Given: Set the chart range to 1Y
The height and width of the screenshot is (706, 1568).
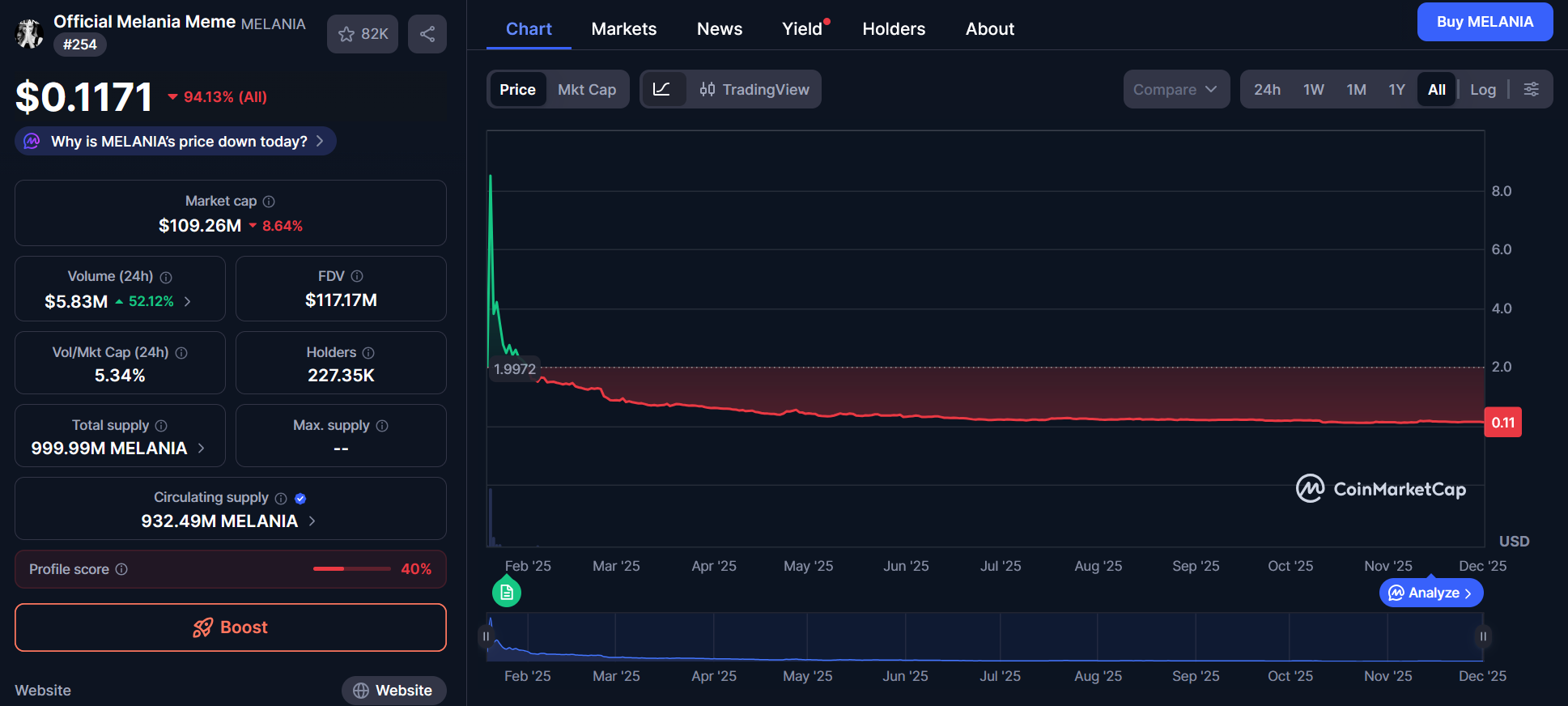Looking at the screenshot, I should [x=1397, y=89].
